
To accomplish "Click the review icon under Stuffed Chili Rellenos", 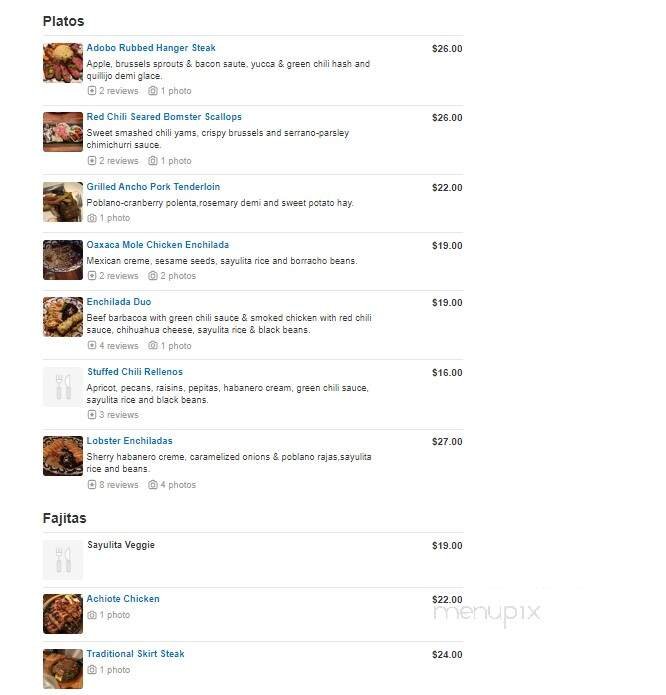I will pos(92,415).
